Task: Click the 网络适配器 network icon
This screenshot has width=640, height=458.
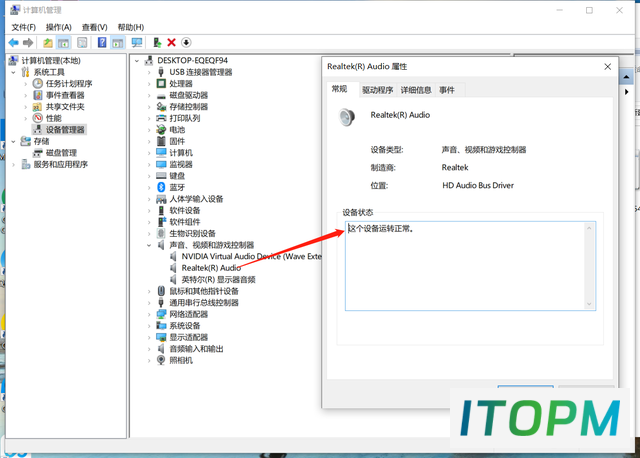Action: tap(161, 314)
